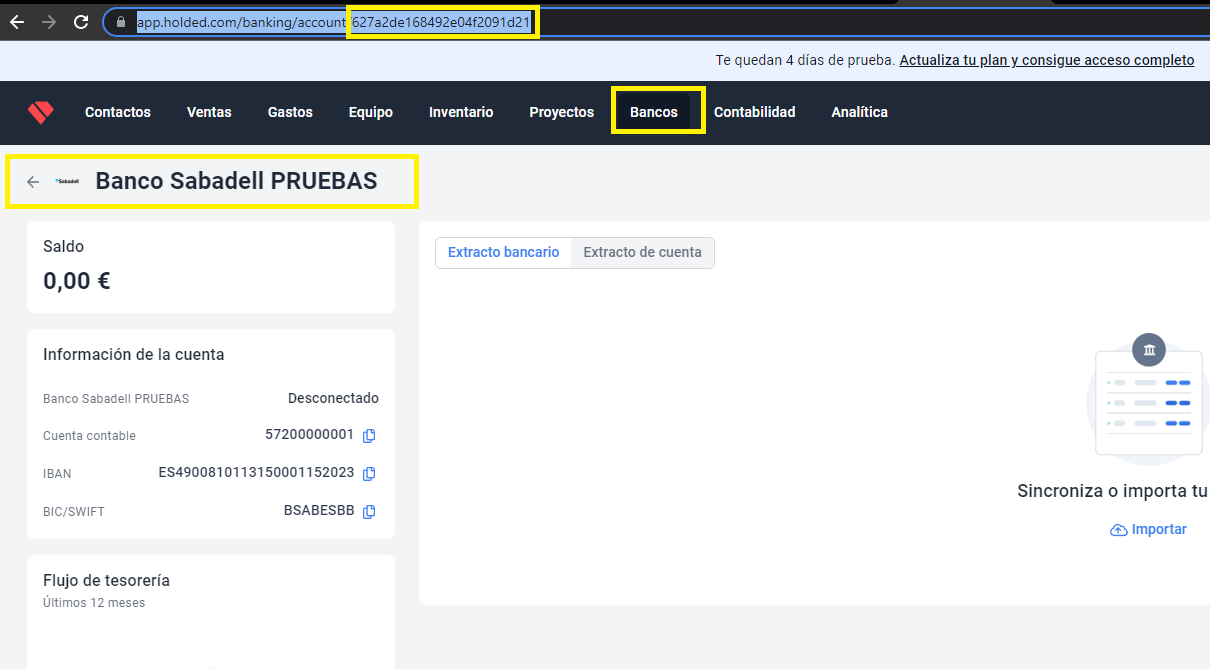The image size is (1210, 669).
Task: Click the Información de la cuenta heading
Action: pyautogui.click(x=134, y=355)
